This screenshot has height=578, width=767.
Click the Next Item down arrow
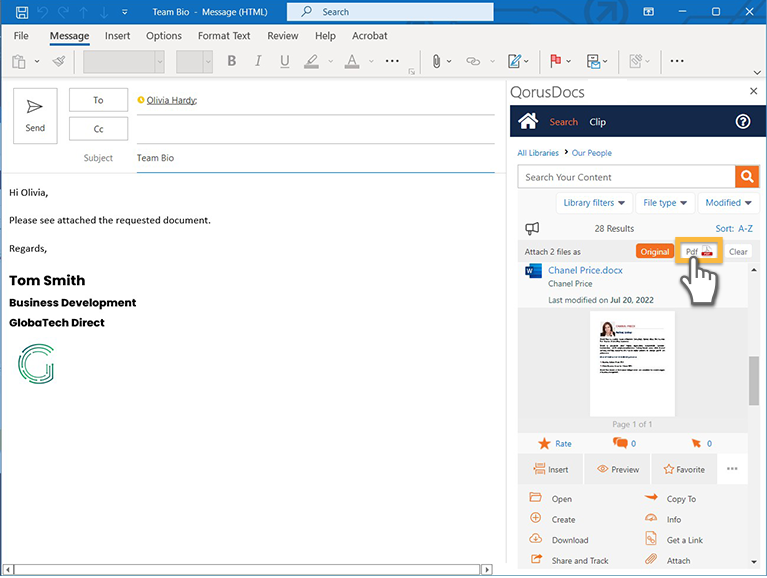(x=104, y=12)
